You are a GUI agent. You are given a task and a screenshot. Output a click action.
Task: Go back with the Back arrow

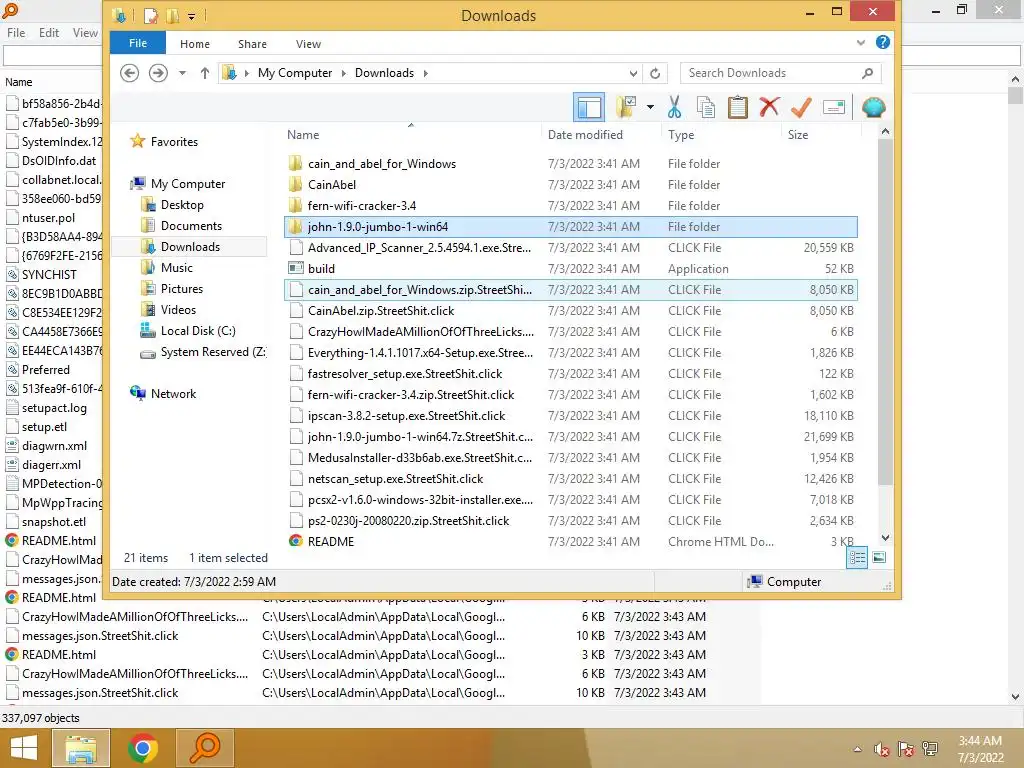pos(129,73)
